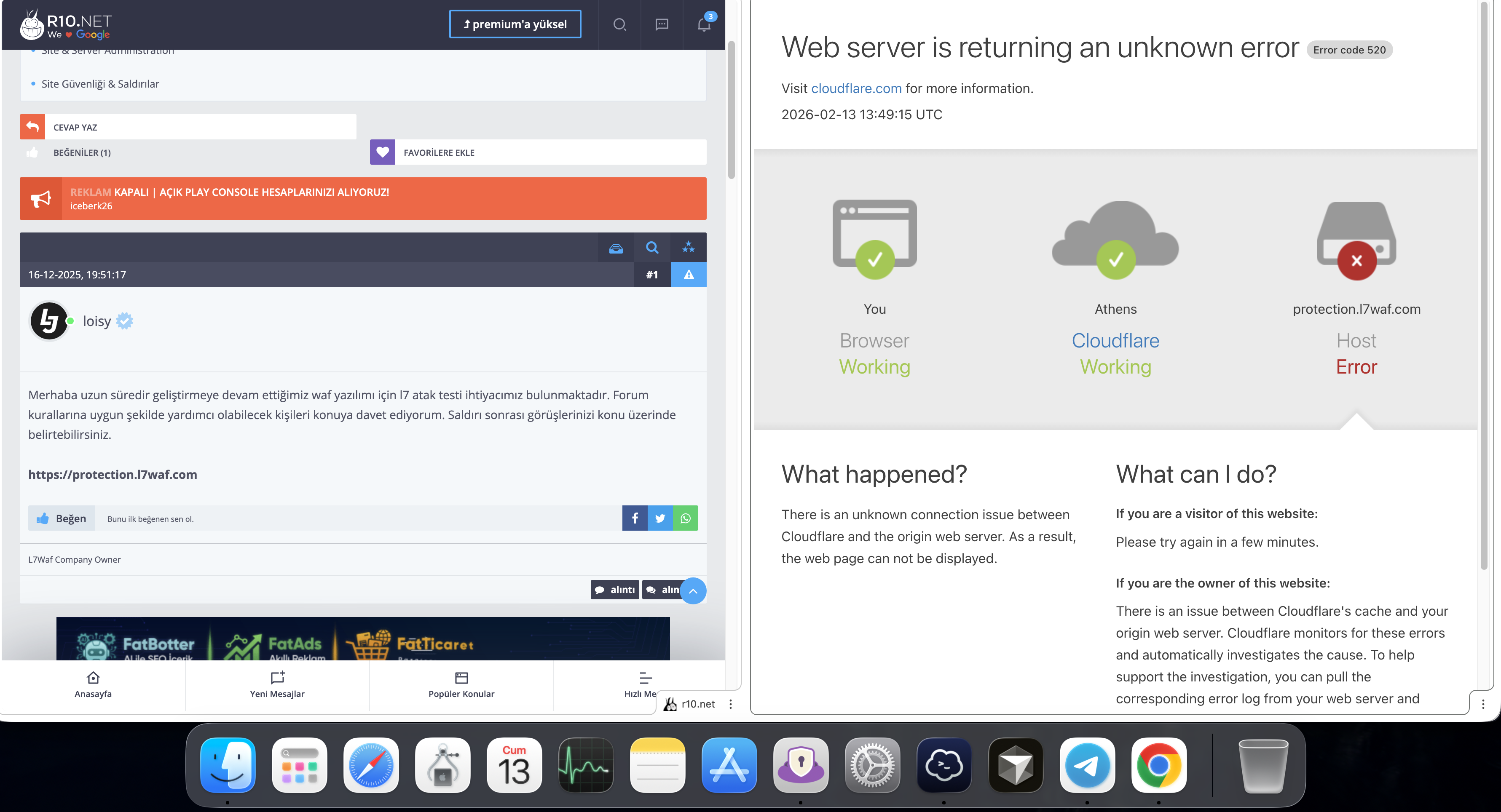
Task: Open Safari from the dock
Action: [371, 765]
